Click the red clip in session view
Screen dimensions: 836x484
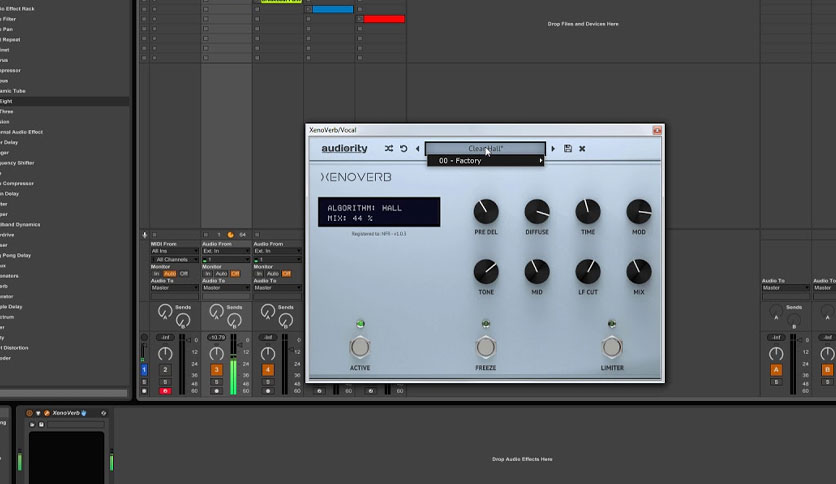(x=384, y=19)
